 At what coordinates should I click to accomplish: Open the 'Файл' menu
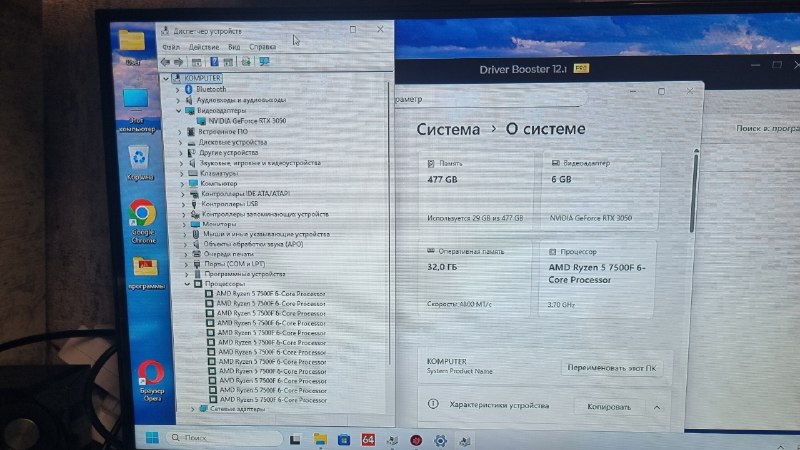click(x=170, y=47)
